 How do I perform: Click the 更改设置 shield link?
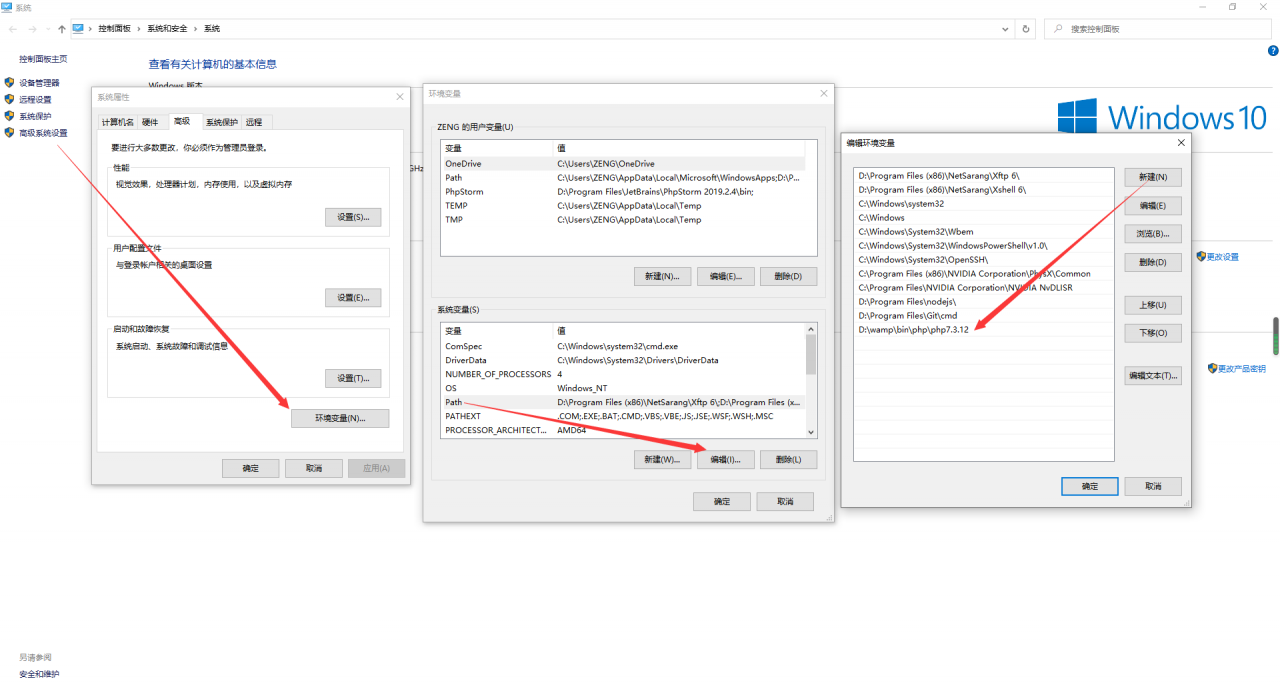point(1222,257)
